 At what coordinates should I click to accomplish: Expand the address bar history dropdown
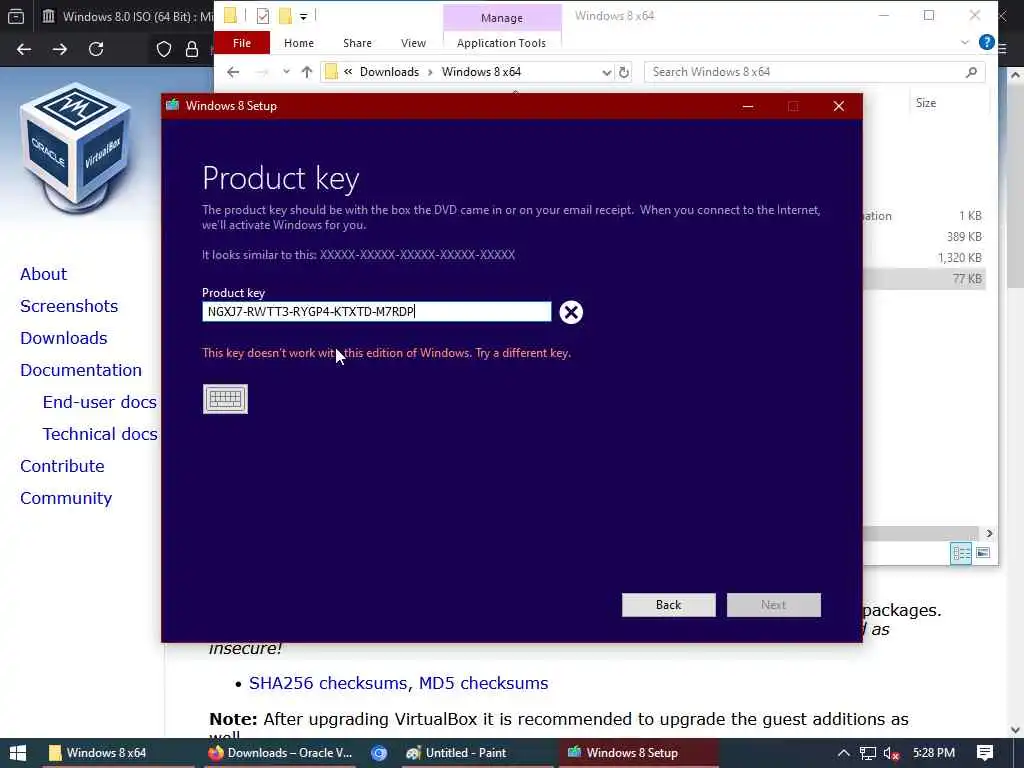click(x=607, y=72)
